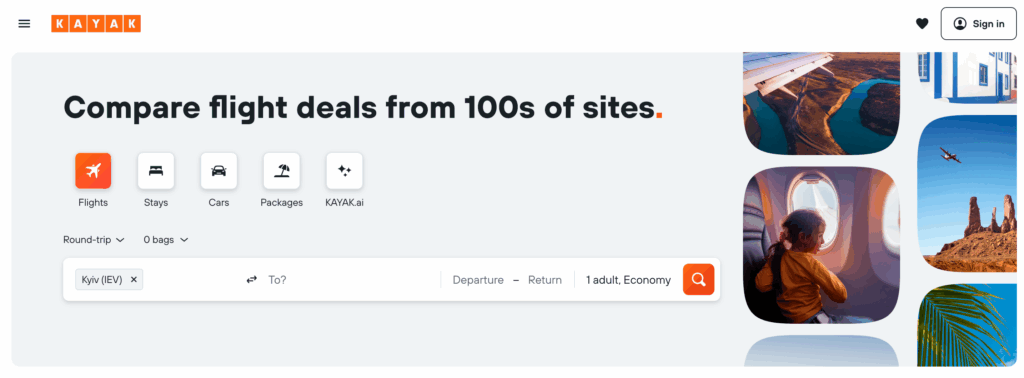Image resolution: width=1024 pixels, height=378 pixels.
Task: Click the To? destination field
Action: coord(350,279)
